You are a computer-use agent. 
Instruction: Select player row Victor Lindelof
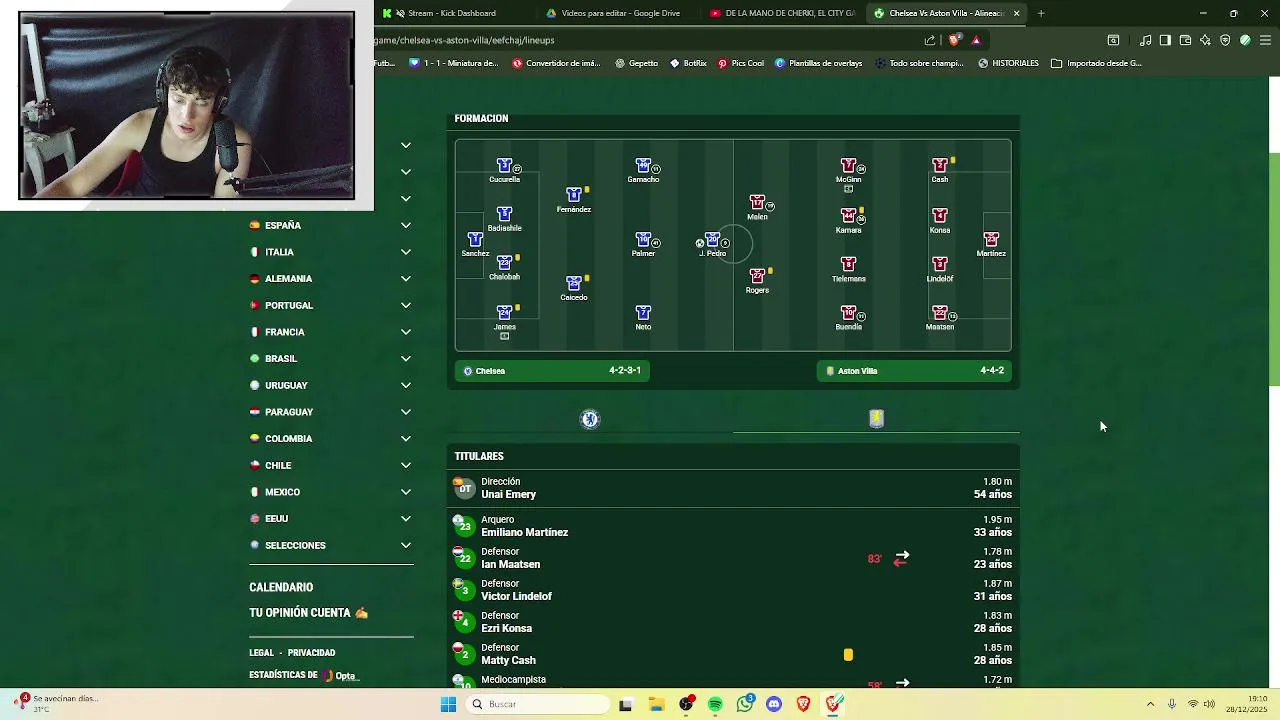point(733,590)
